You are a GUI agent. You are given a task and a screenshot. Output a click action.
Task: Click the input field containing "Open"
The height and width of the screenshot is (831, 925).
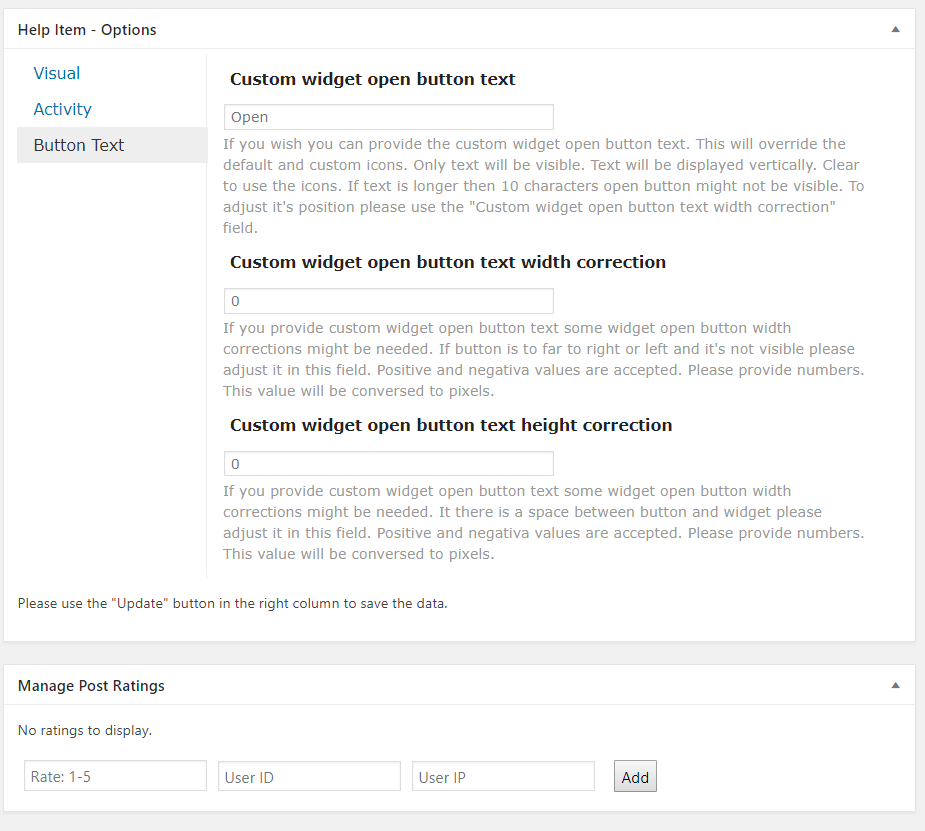tap(388, 117)
